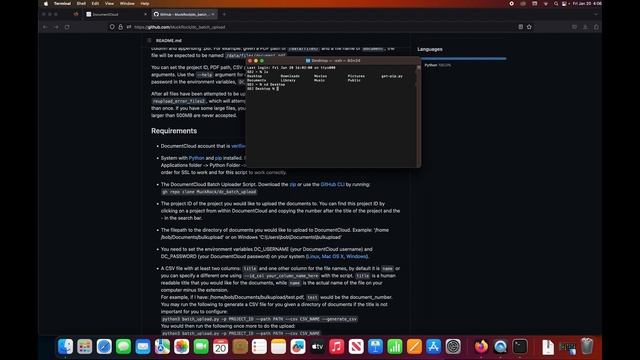
Task: Open Finder from the dock
Action: click(x=65, y=347)
